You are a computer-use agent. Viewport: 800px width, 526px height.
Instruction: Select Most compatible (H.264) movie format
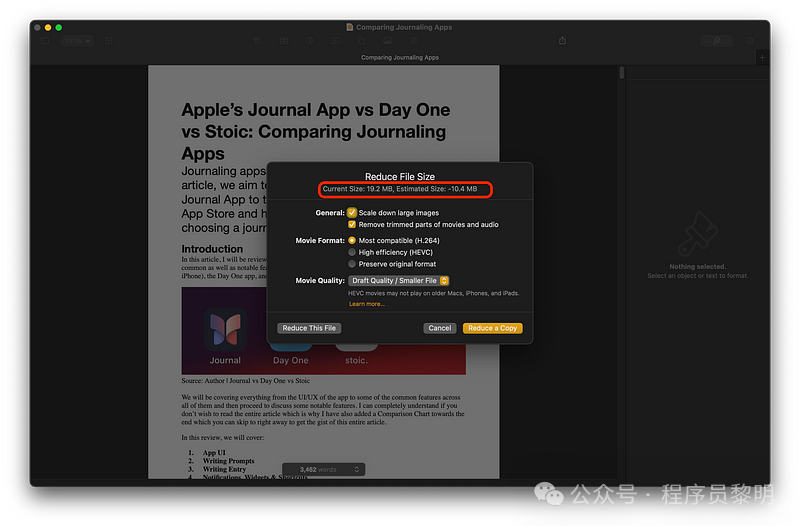[x=352, y=240]
